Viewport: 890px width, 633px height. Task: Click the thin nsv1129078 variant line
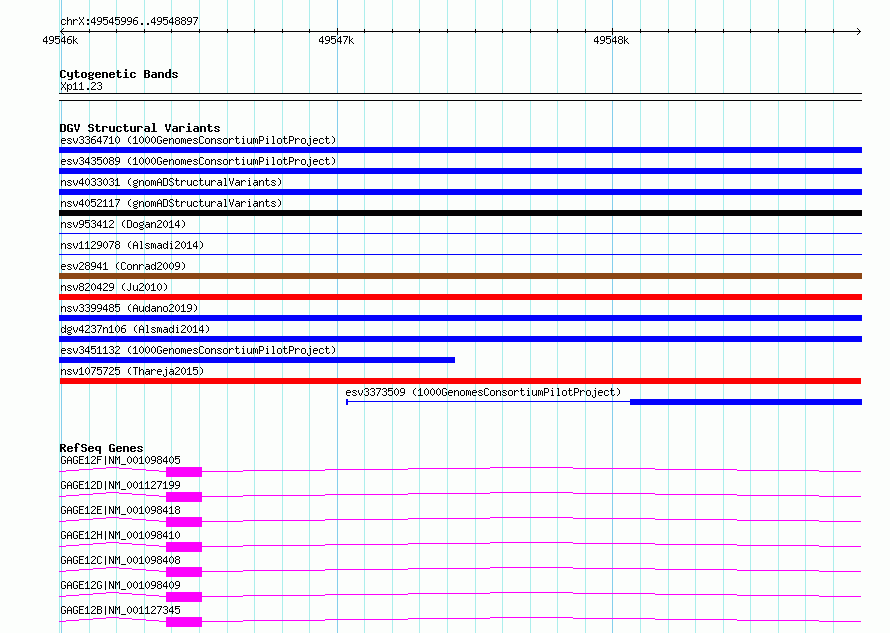(460, 254)
